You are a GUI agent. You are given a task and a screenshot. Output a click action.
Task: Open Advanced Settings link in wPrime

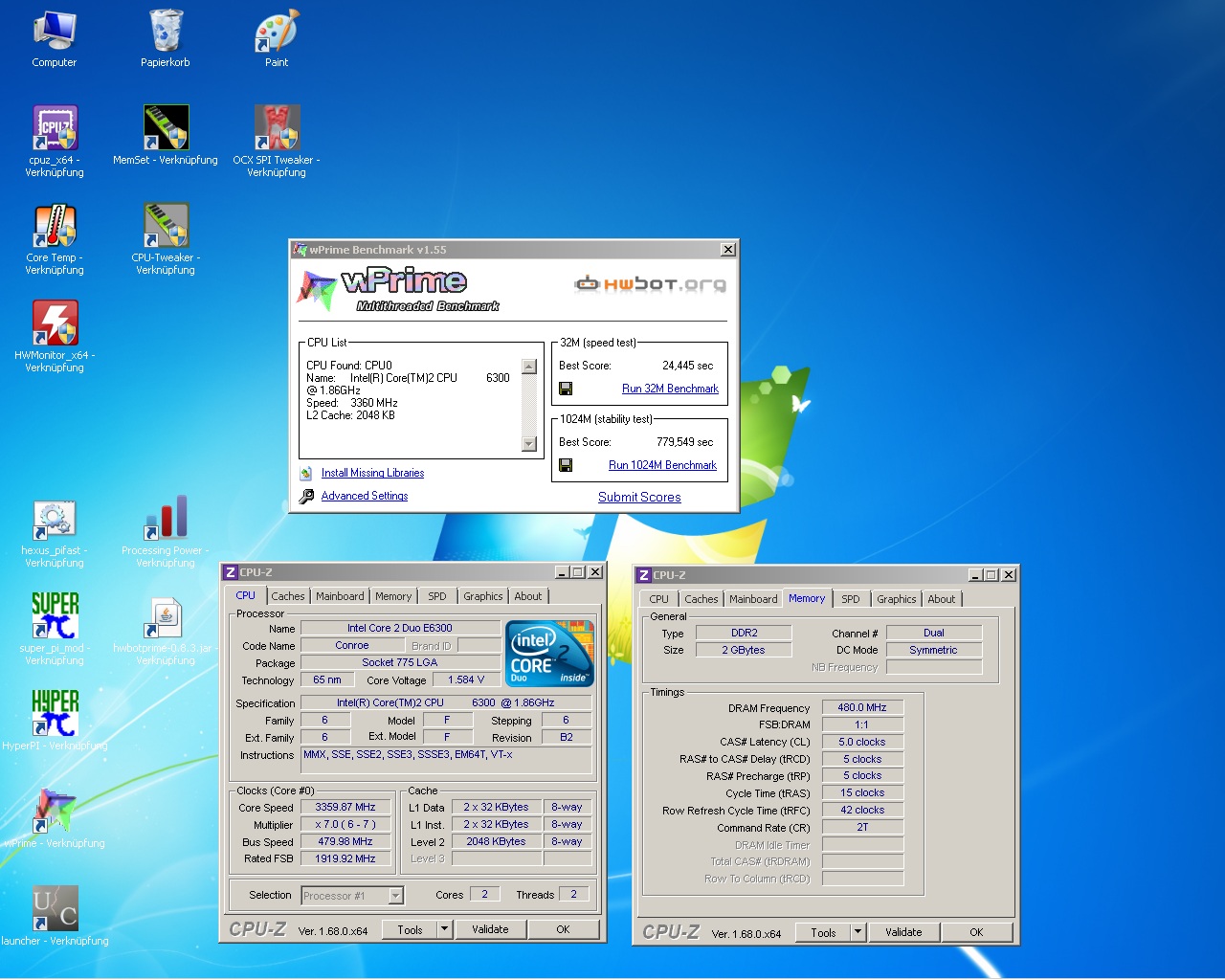(365, 496)
